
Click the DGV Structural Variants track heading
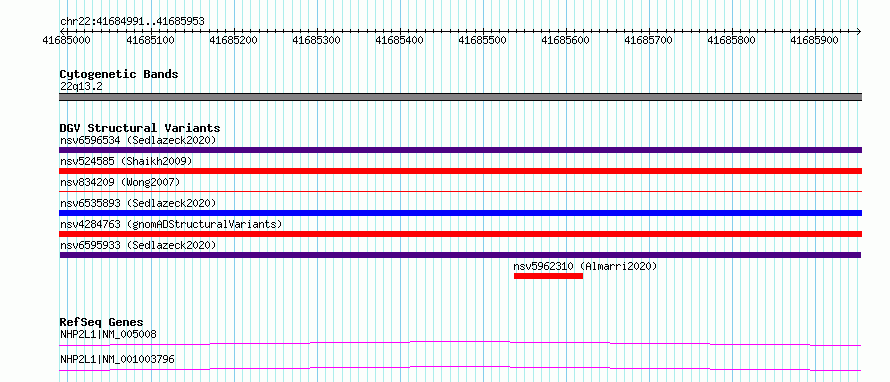[x=140, y=128]
